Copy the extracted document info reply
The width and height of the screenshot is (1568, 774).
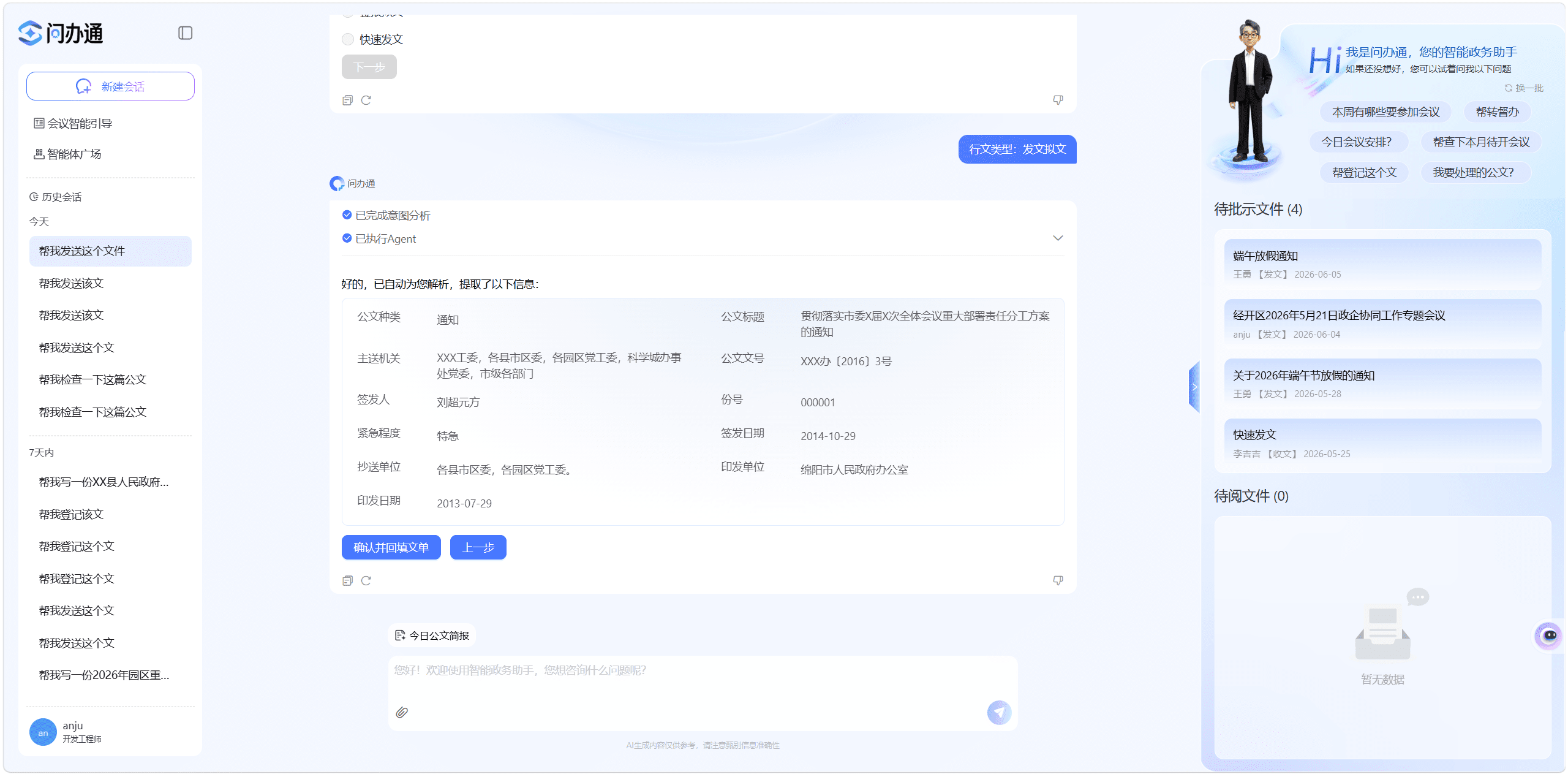347,580
